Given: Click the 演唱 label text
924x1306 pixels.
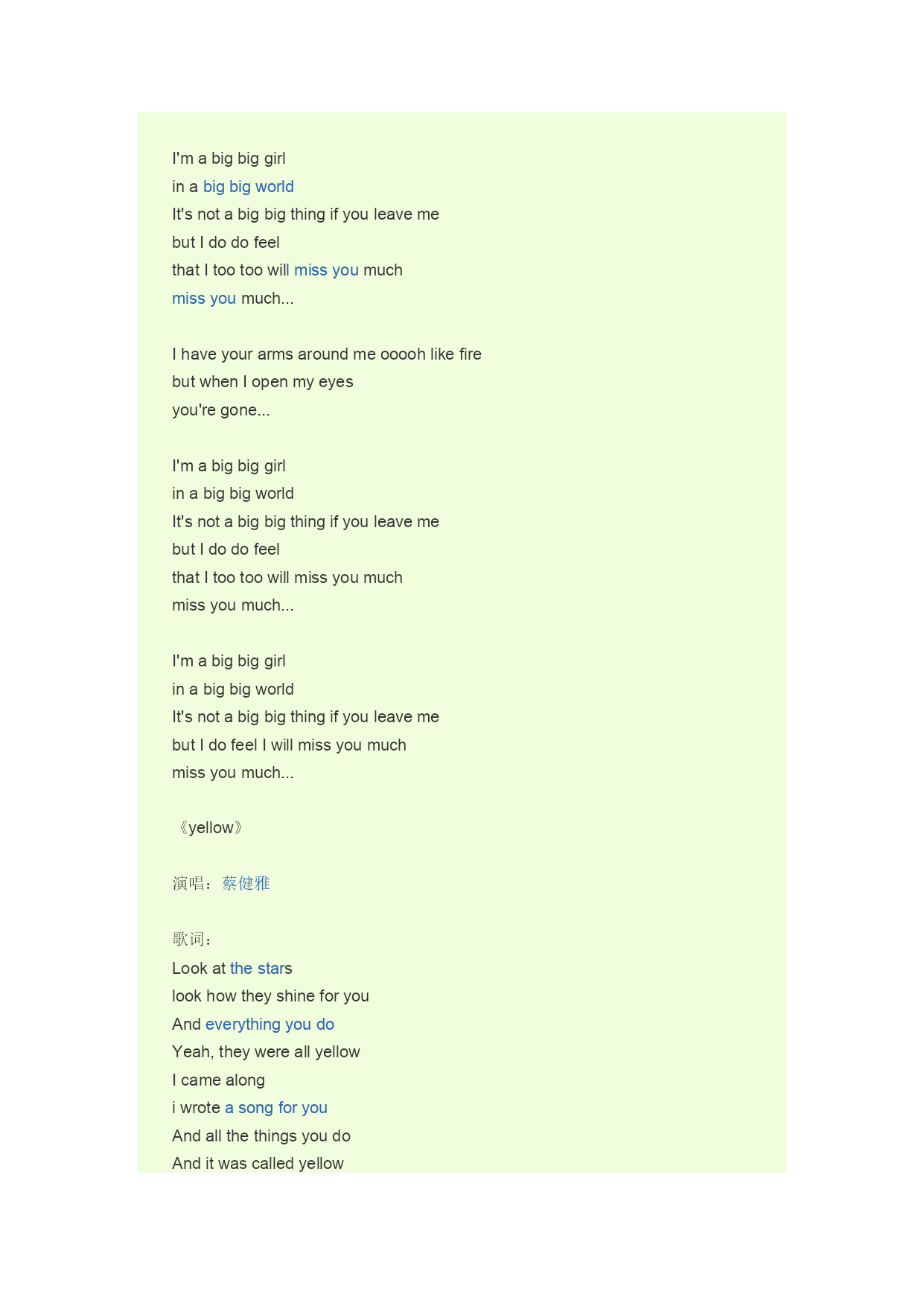Looking at the screenshot, I should pyautogui.click(x=188, y=884).
